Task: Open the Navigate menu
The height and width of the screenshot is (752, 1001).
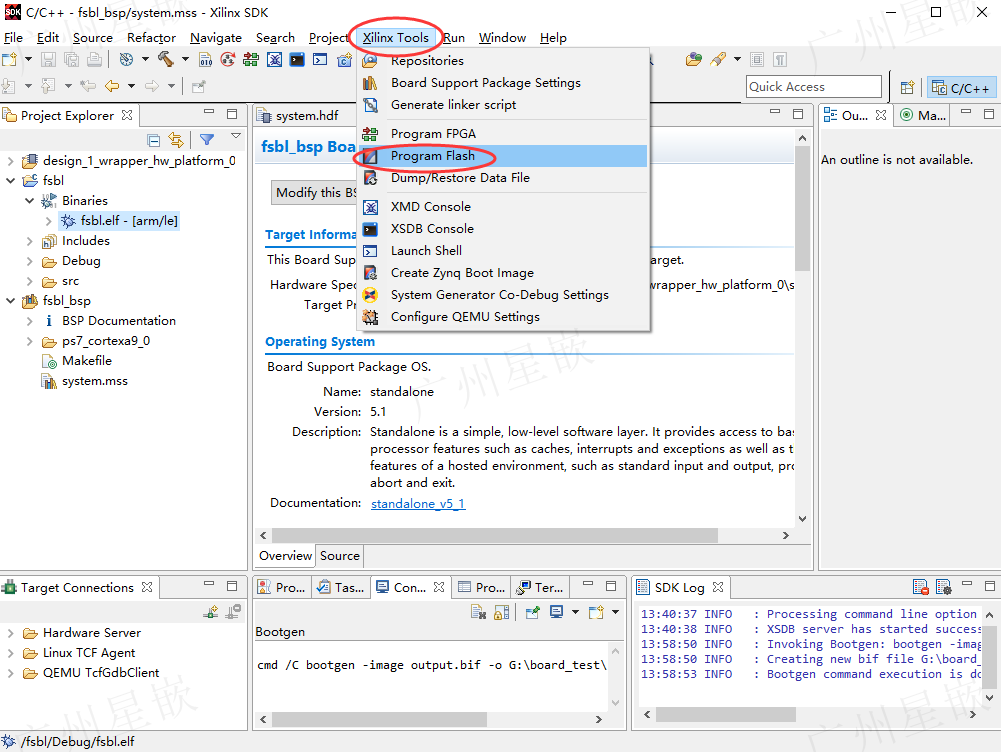Action: [x=216, y=38]
